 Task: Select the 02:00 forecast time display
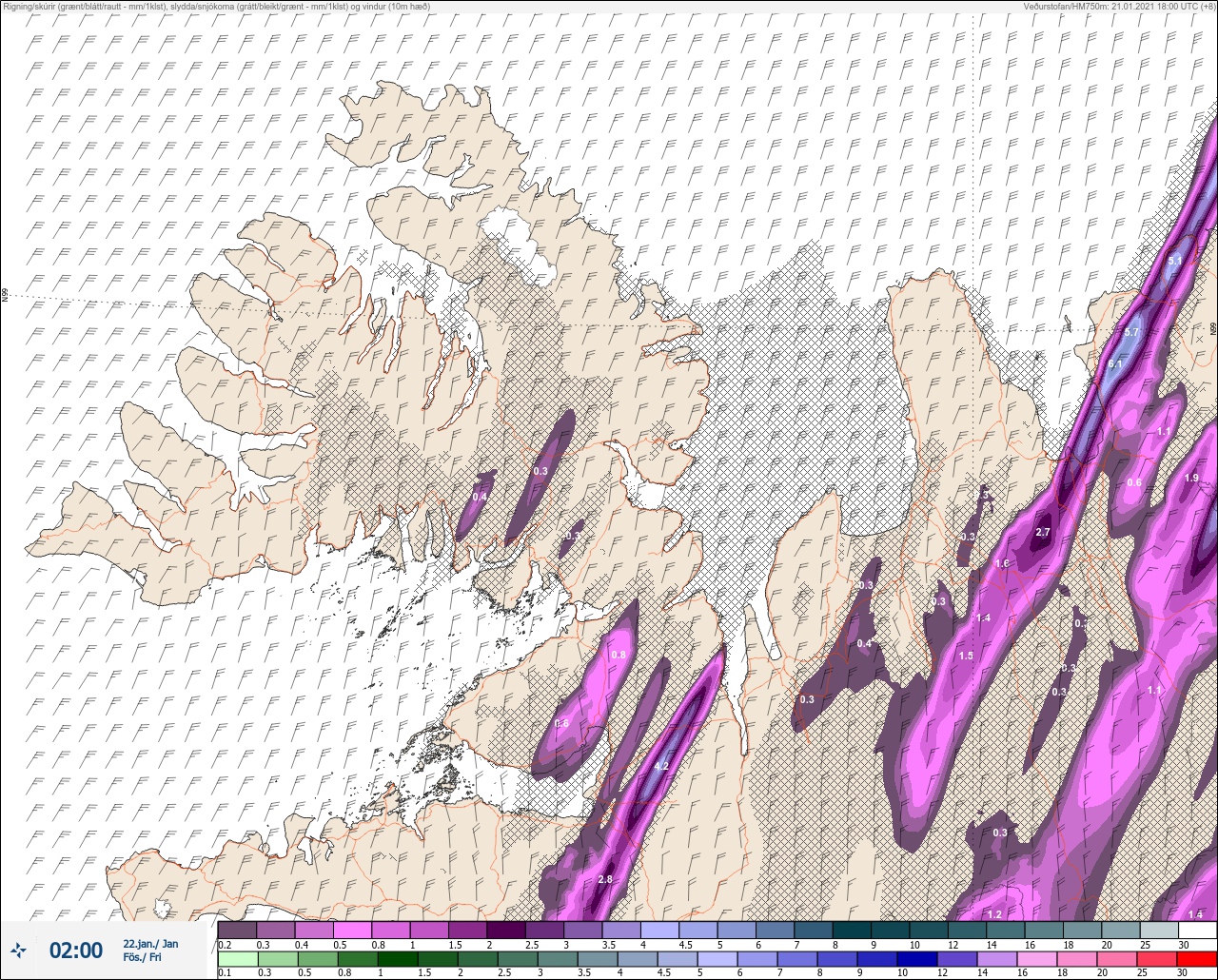coord(76,950)
